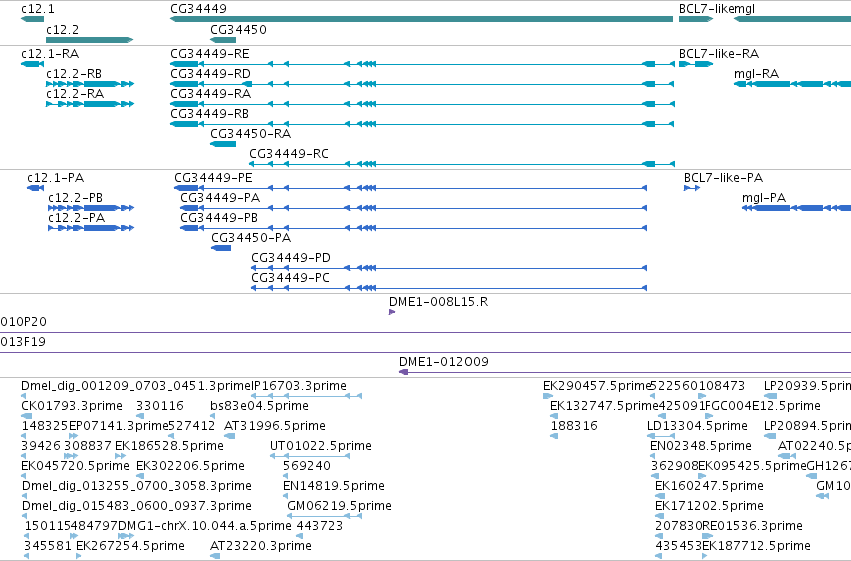The width and height of the screenshot is (851, 561).
Task: Click the EK160247.5prime EST glyph
Action: coord(660,496)
